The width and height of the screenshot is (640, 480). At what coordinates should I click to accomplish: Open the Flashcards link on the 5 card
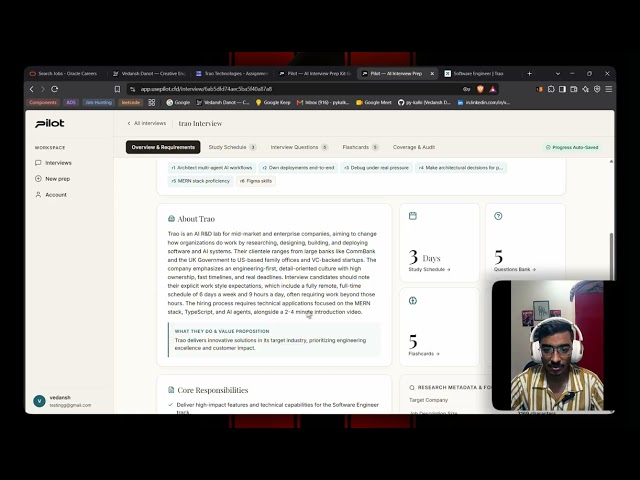click(x=424, y=354)
